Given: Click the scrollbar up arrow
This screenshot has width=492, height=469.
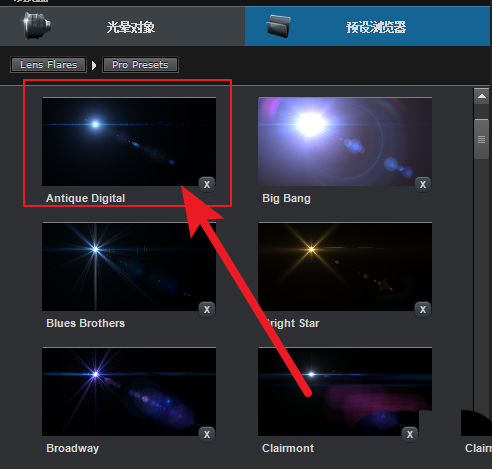Looking at the screenshot, I should [x=481, y=96].
